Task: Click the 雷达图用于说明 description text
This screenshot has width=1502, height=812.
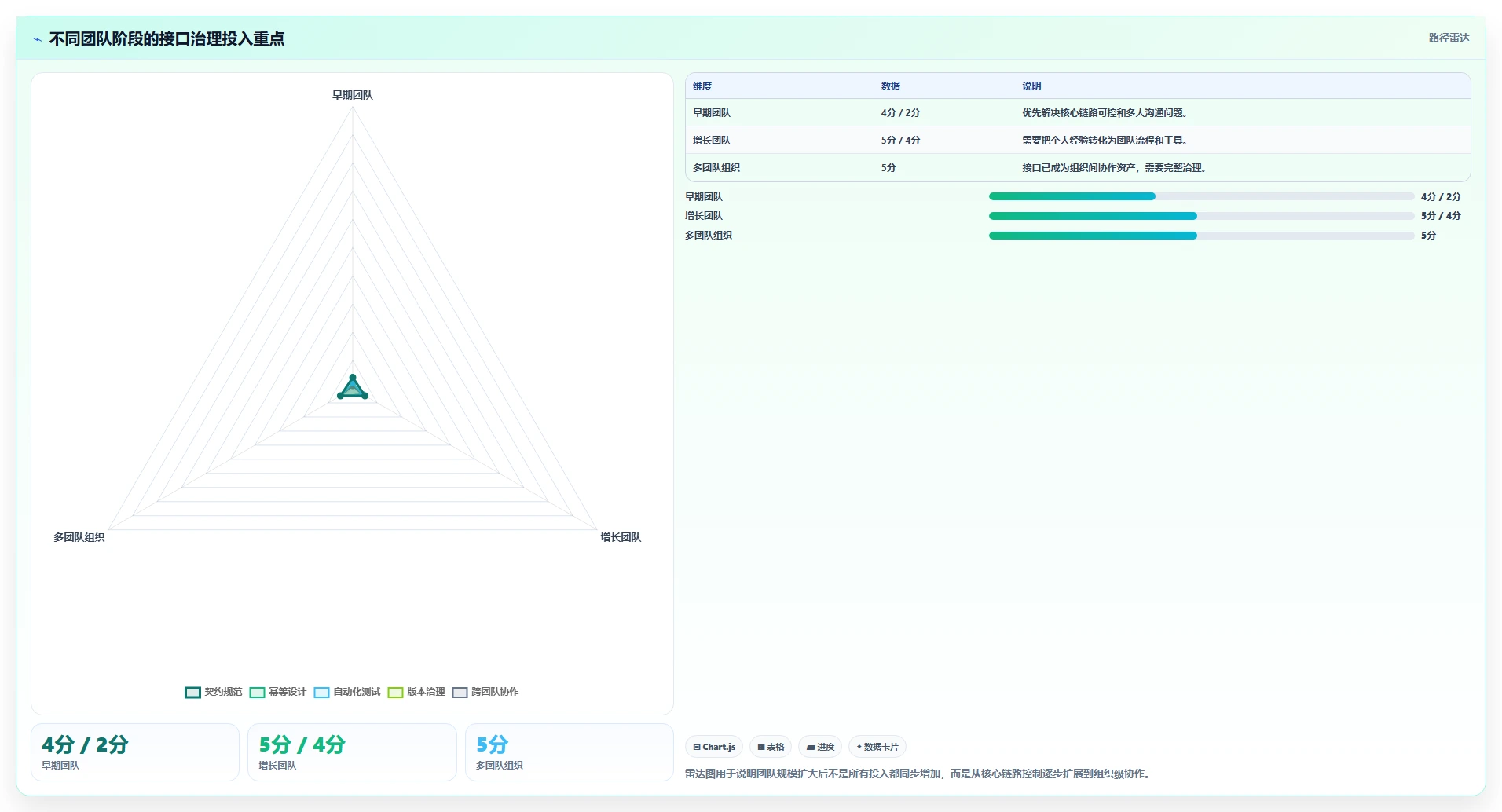Action: point(919,774)
